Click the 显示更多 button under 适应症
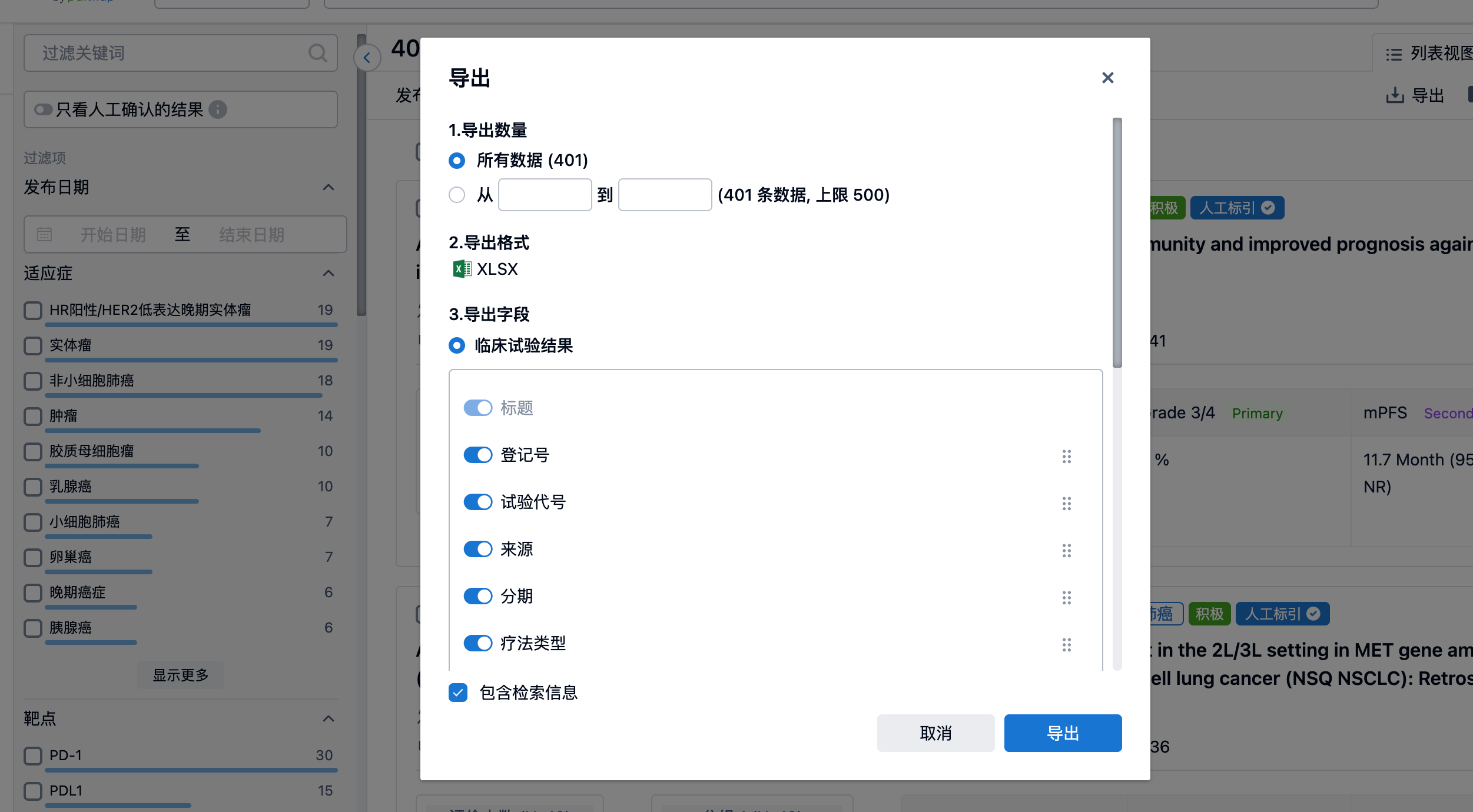The image size is (1473, 812). tap(181, 675)
